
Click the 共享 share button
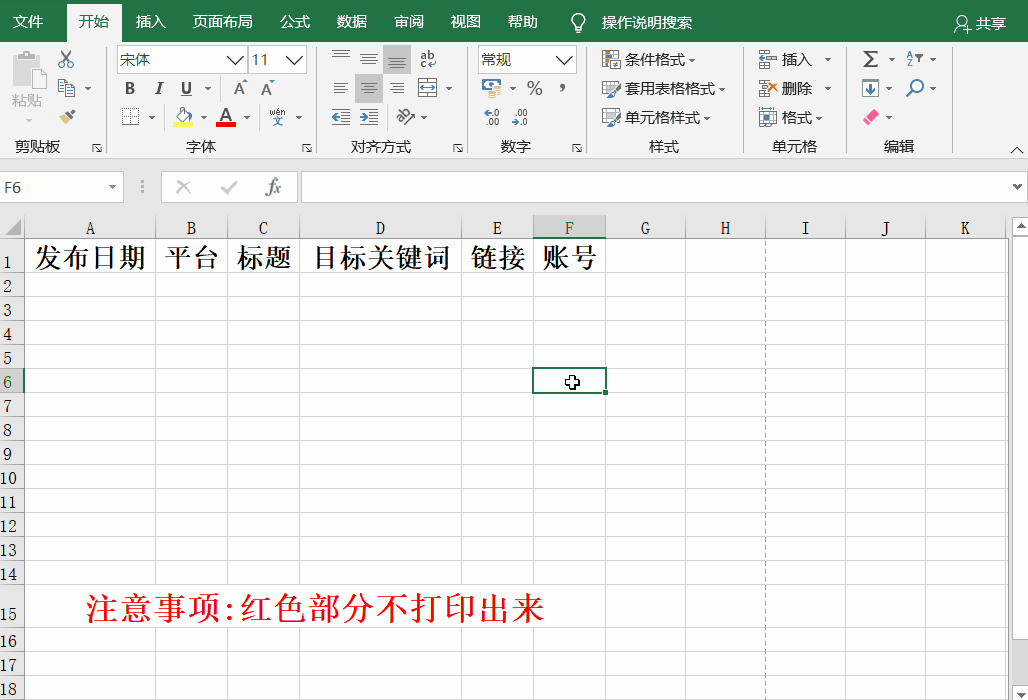[x=979, y=24]
